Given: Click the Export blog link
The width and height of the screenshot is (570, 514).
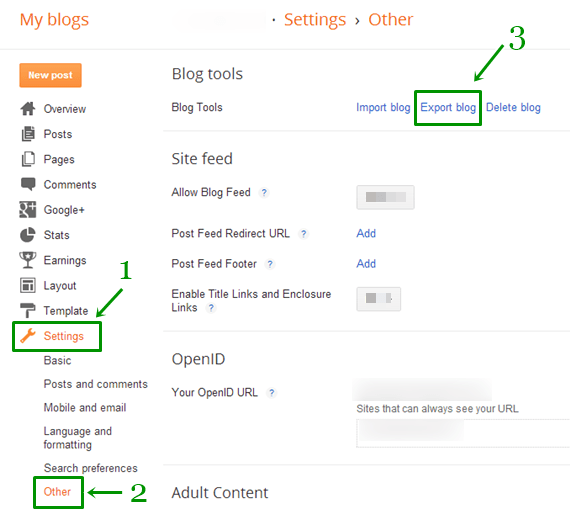Looking at the screenshot, I should (x=448, y=107).
